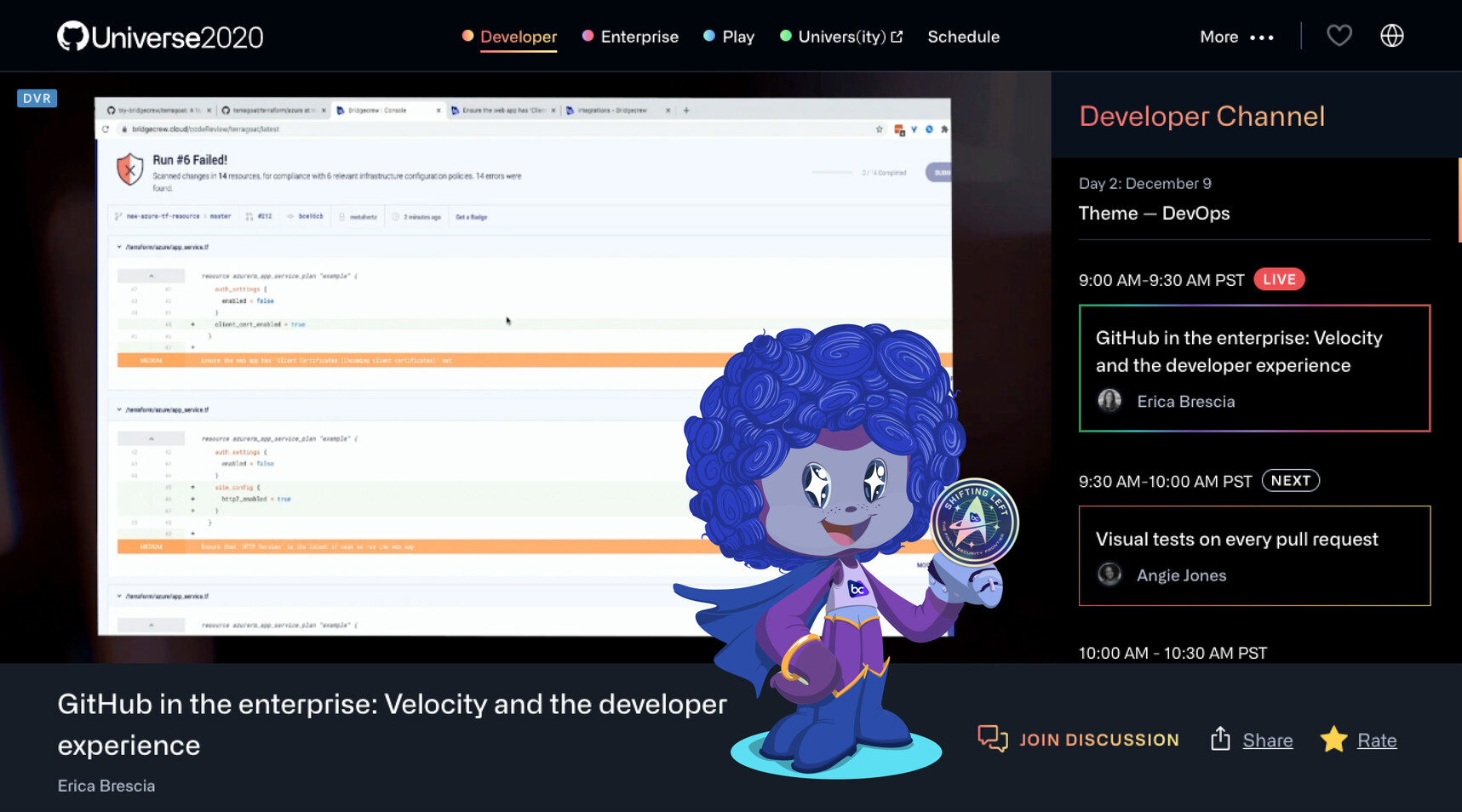Open the Univers(ity) external link
The width and height of the screenshot is (1462, 812).
click(x=849, y=37)
